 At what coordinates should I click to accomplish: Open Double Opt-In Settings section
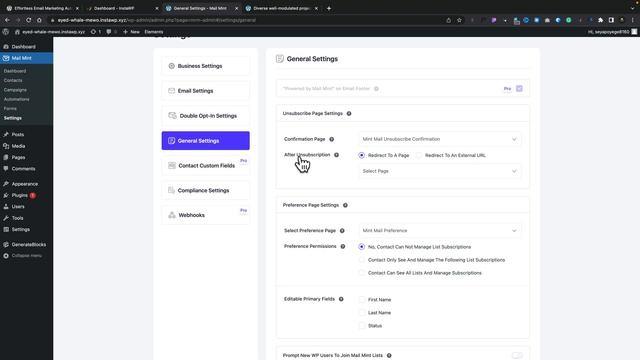[x=205, y=116]
